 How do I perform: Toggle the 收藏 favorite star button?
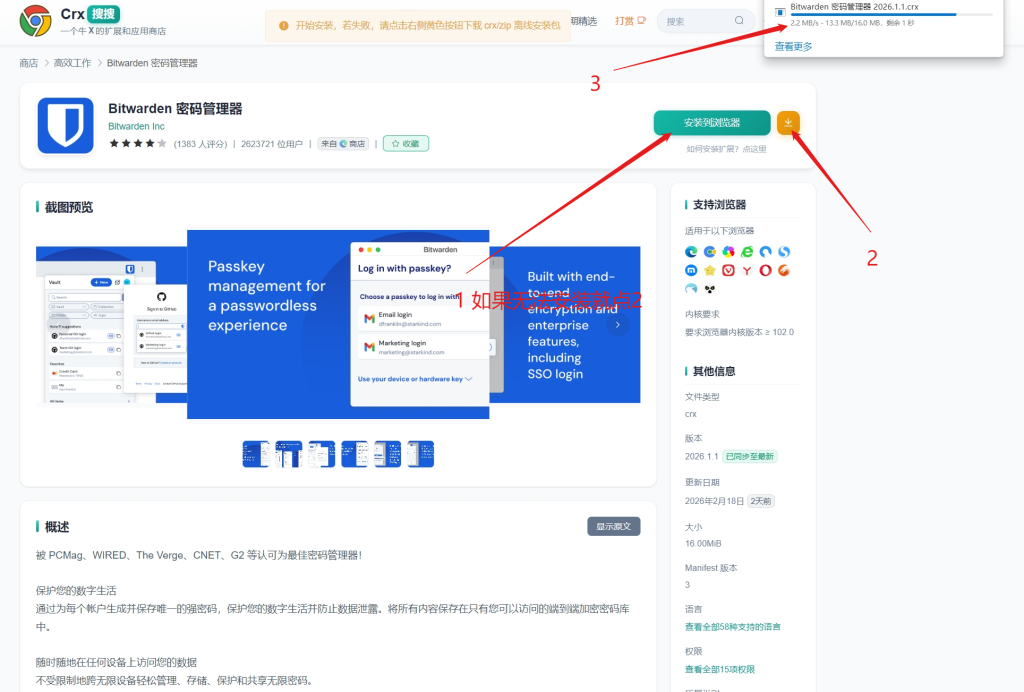point(405,144)
